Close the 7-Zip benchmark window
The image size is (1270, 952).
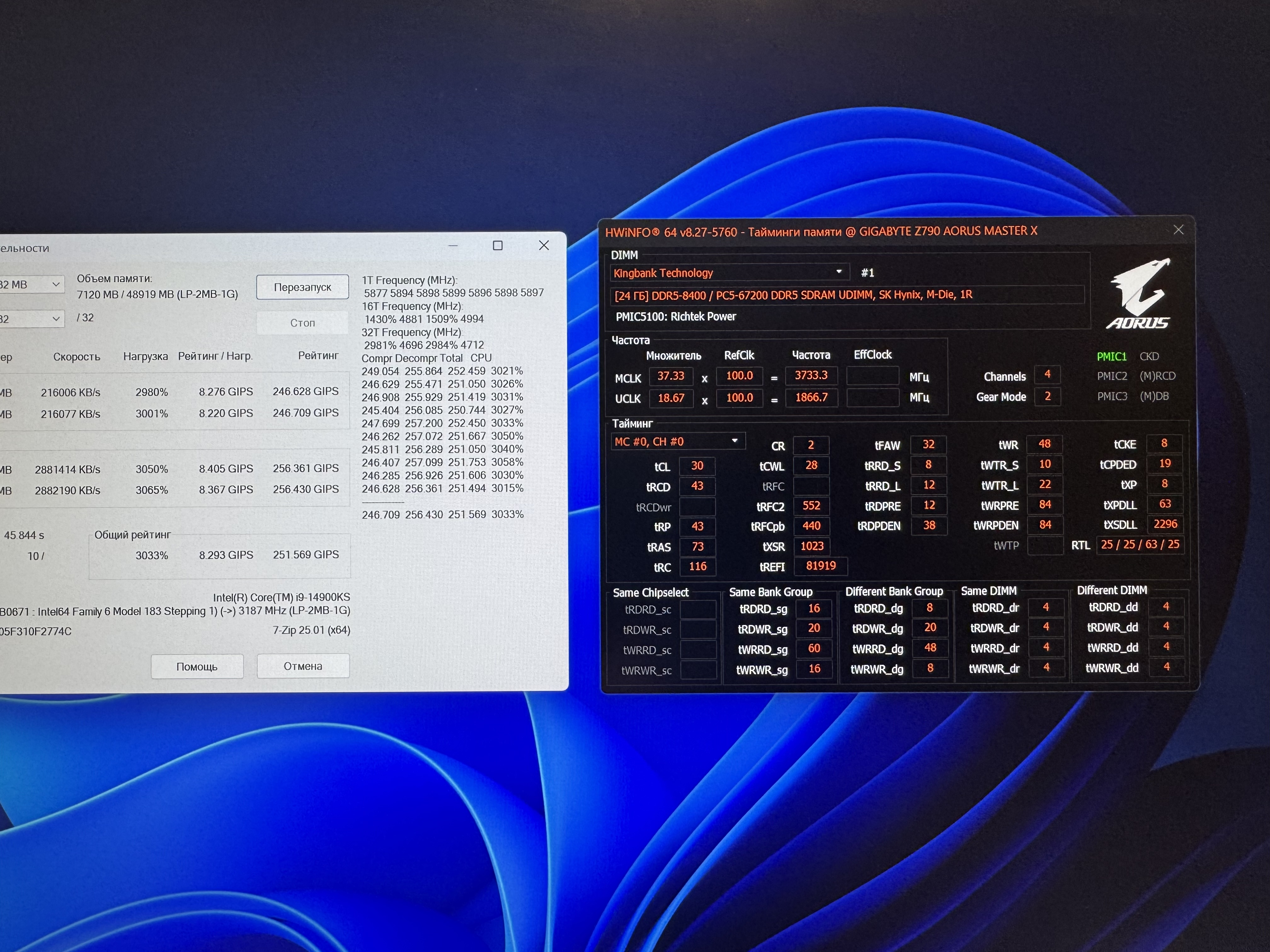point(544,246)
